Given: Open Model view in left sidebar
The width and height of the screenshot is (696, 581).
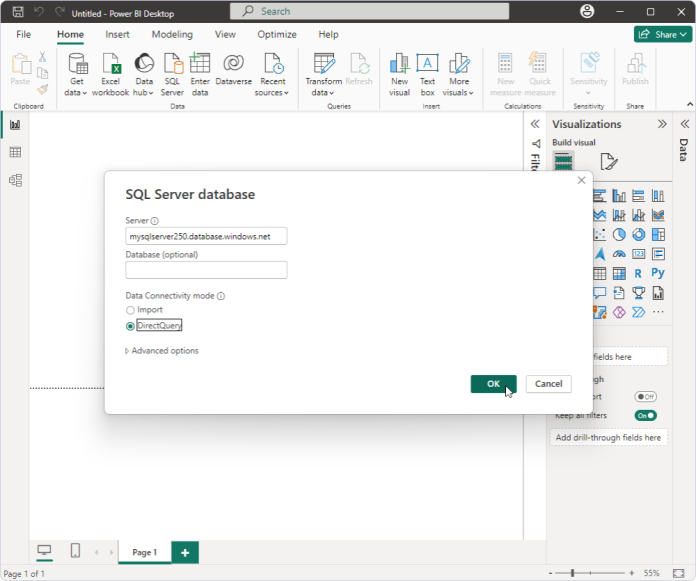Looking at the screenshot, I should pyautogui.click(x=15, y=180).
